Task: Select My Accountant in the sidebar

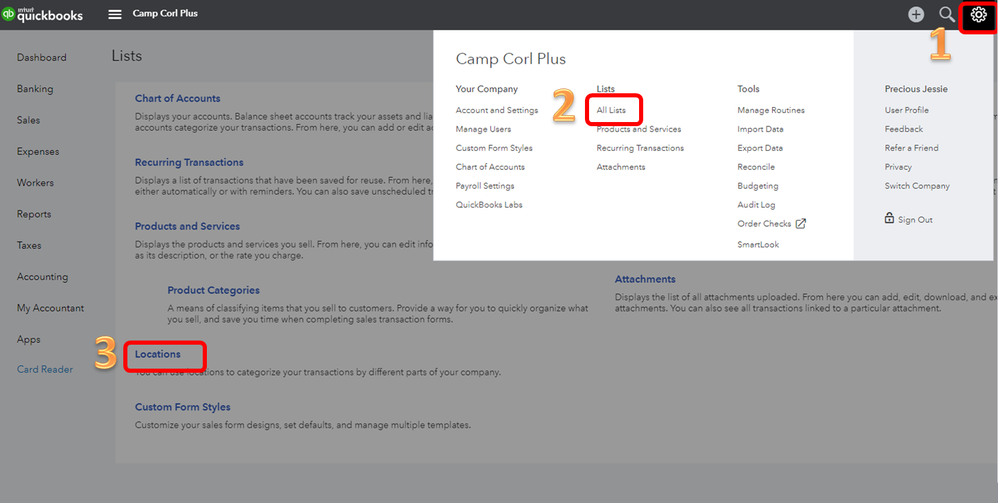Action: click(x=50, y=308)
